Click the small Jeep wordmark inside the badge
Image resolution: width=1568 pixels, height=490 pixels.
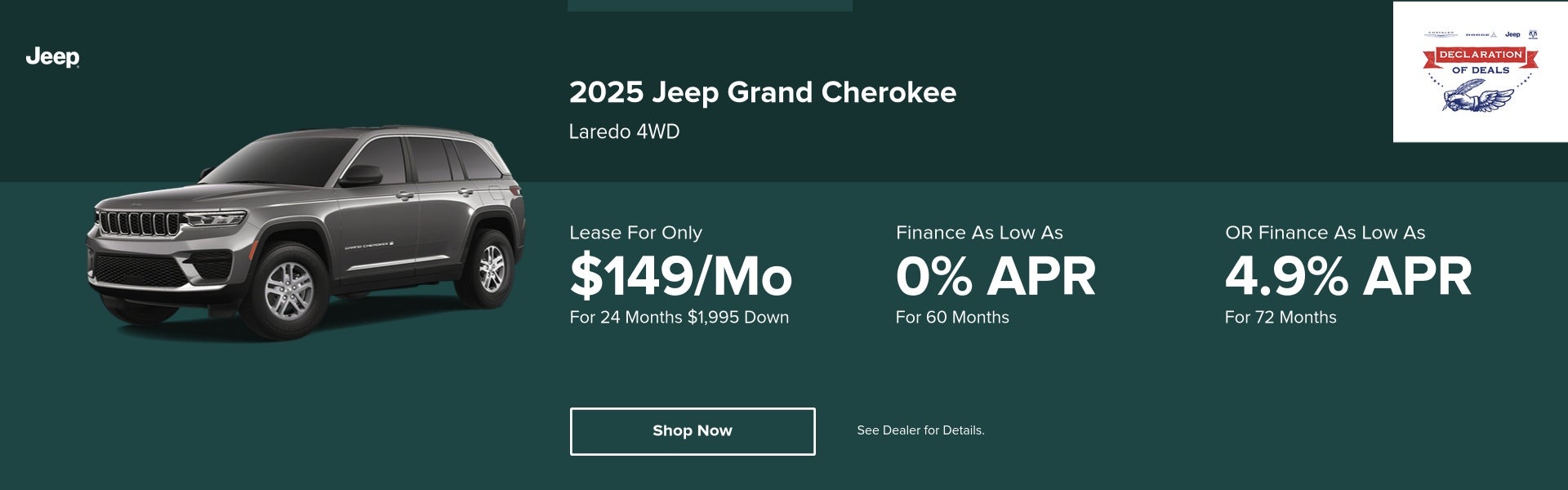tap(1513, 35)
